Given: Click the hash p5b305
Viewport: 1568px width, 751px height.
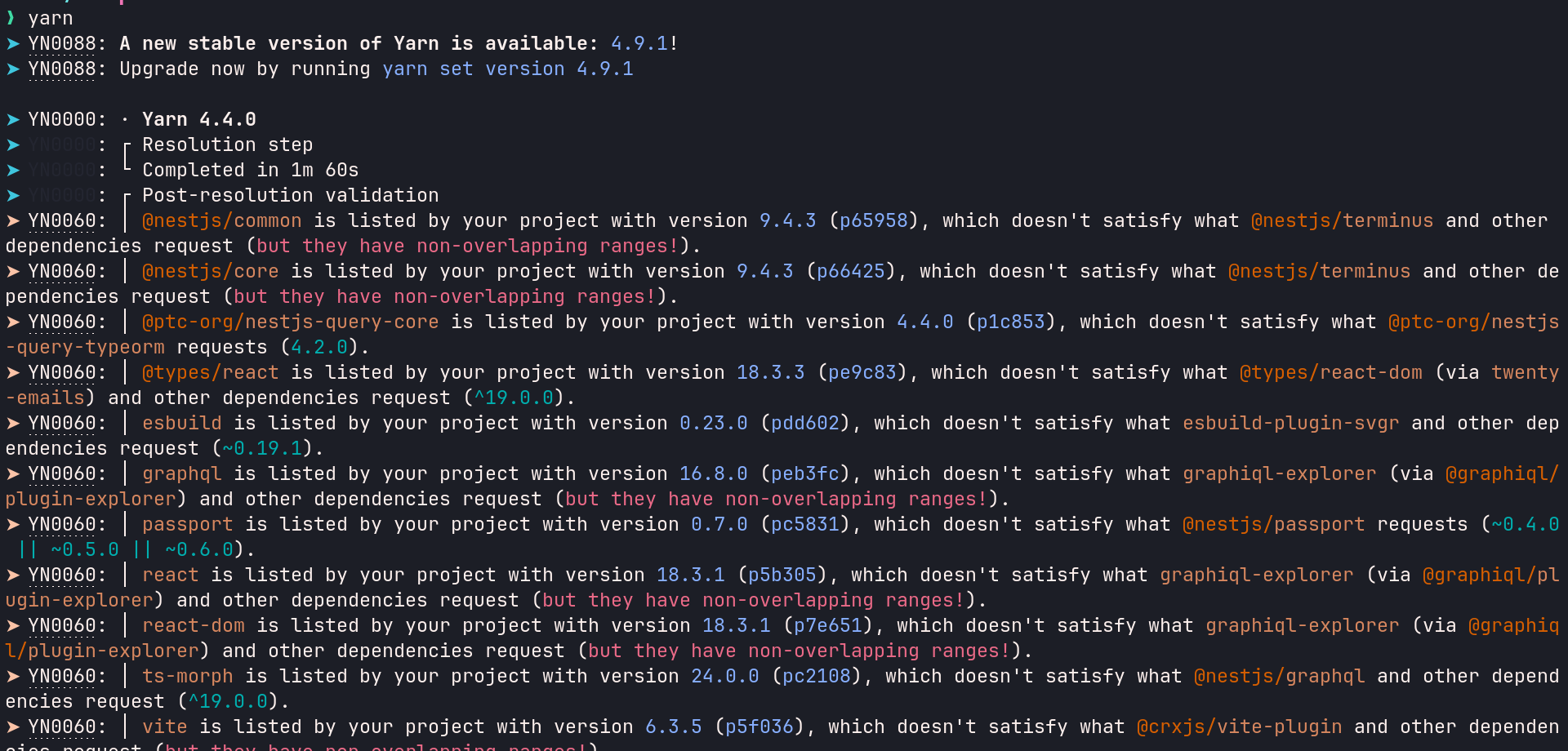Looking at the screenshot, I should tap(782, 575).
